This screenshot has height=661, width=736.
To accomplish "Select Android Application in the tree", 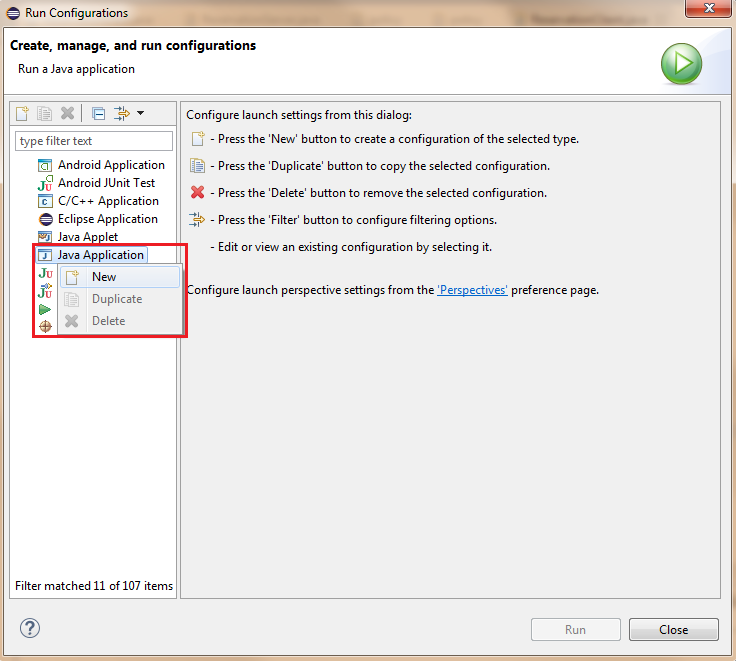I will (x=111, y=165).
